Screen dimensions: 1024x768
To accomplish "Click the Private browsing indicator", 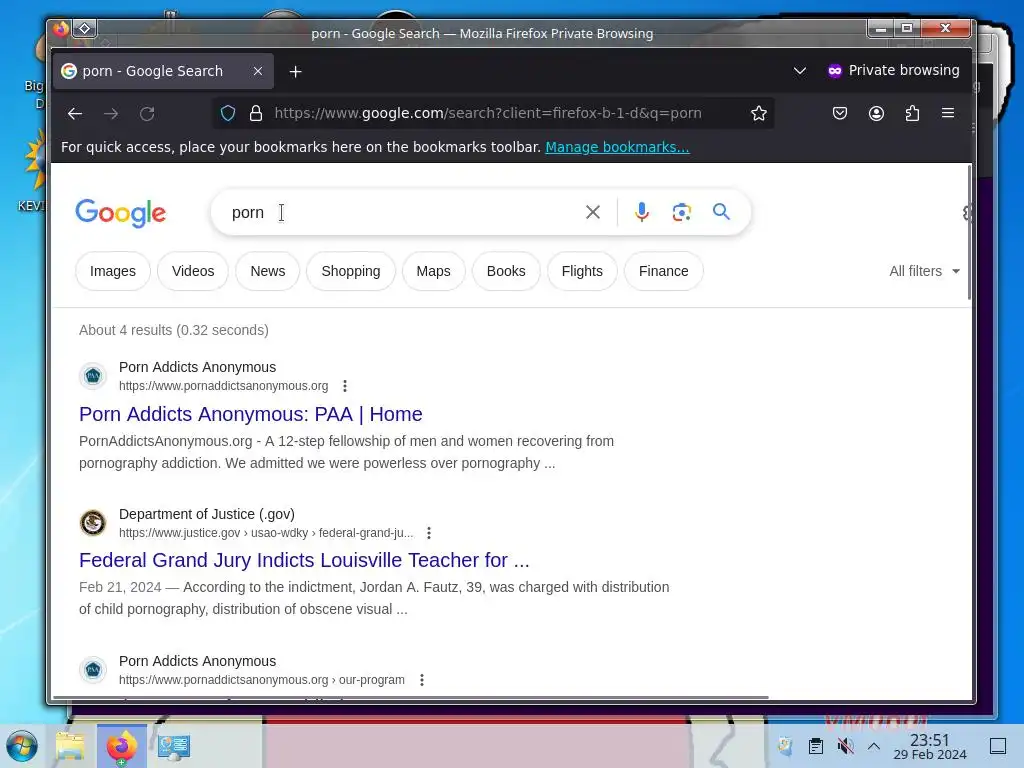I will 893,71.
